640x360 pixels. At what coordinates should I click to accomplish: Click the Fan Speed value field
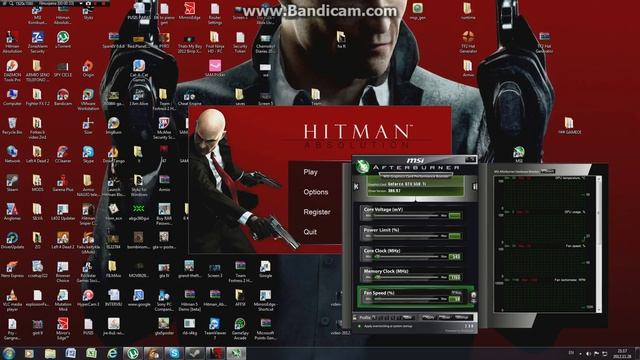coord(455,299)
